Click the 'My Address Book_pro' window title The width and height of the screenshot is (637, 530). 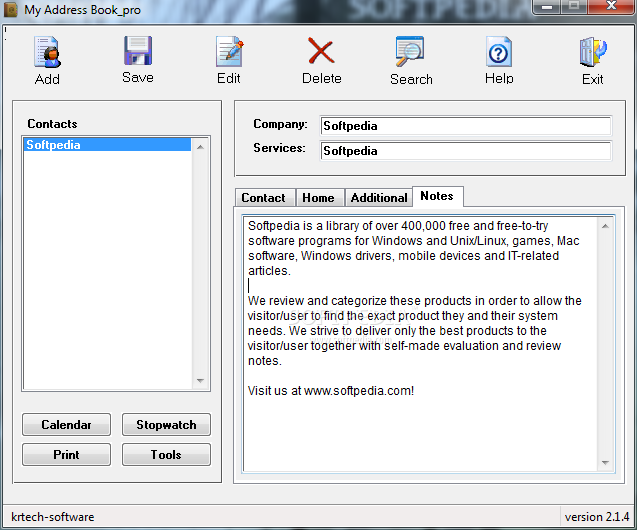click(82, 10)
